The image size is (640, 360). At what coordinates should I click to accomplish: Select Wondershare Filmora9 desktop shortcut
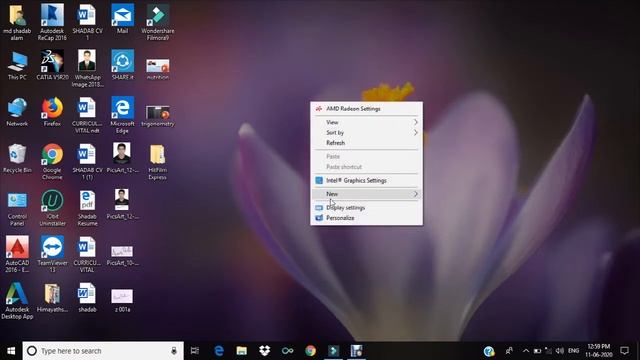(x=158, y=22)
